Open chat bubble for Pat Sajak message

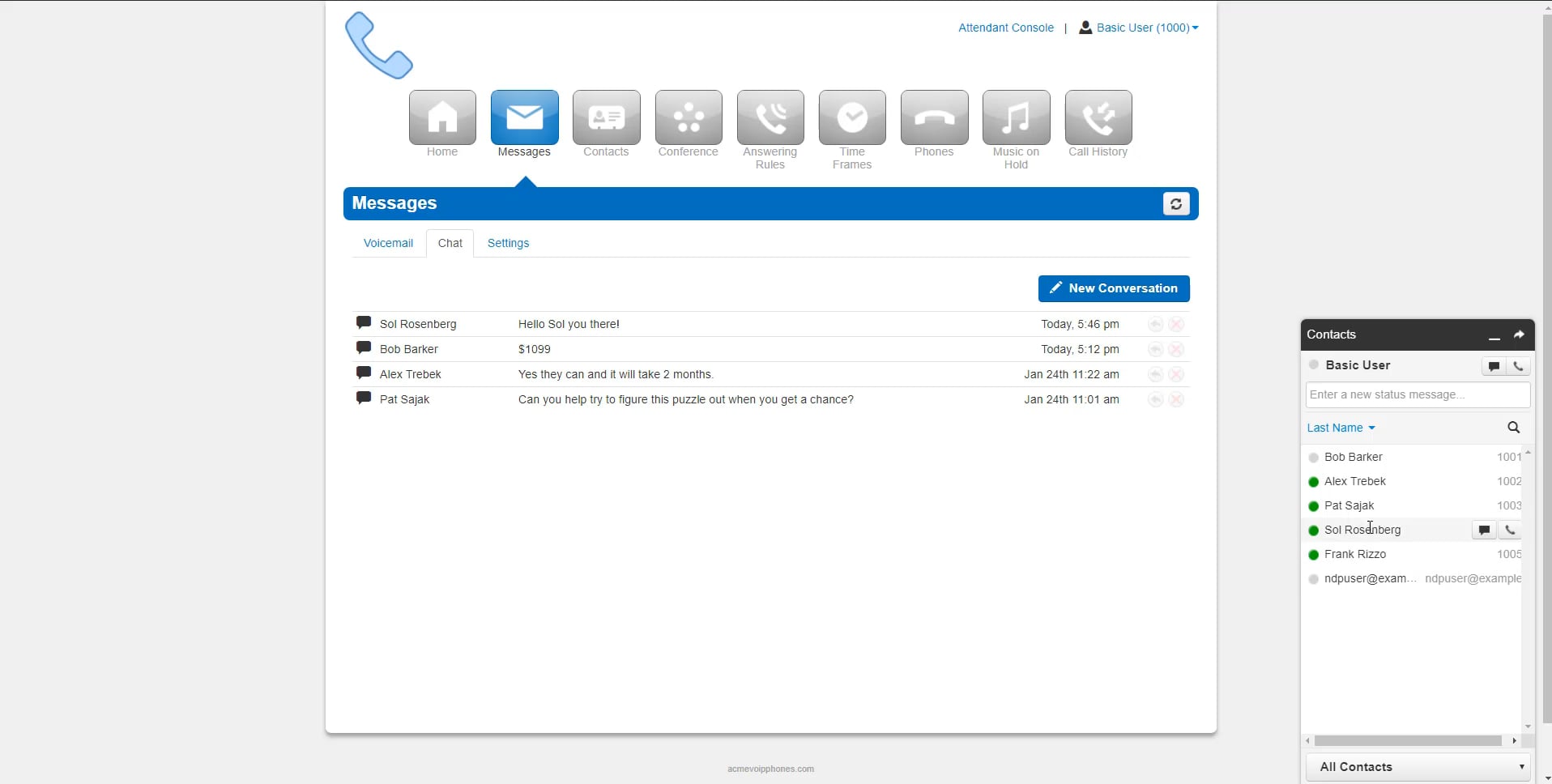(364, 398)
